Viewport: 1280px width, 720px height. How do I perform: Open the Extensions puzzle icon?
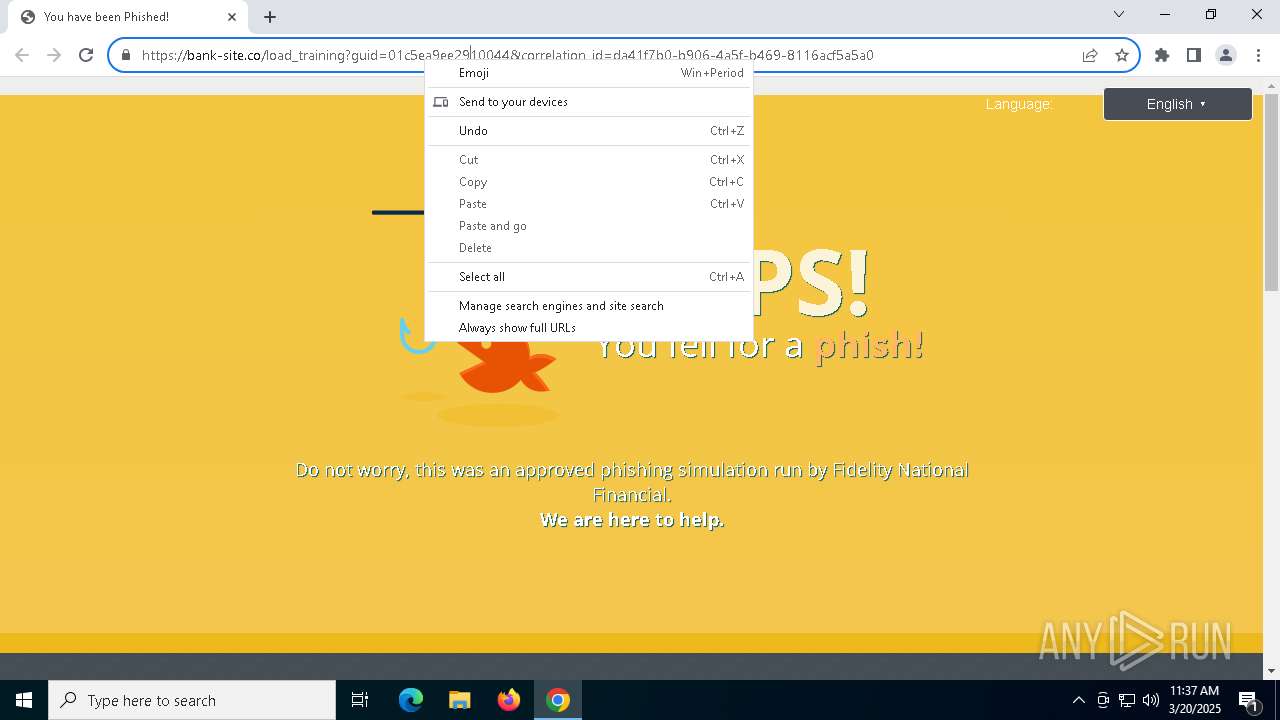1162,55
